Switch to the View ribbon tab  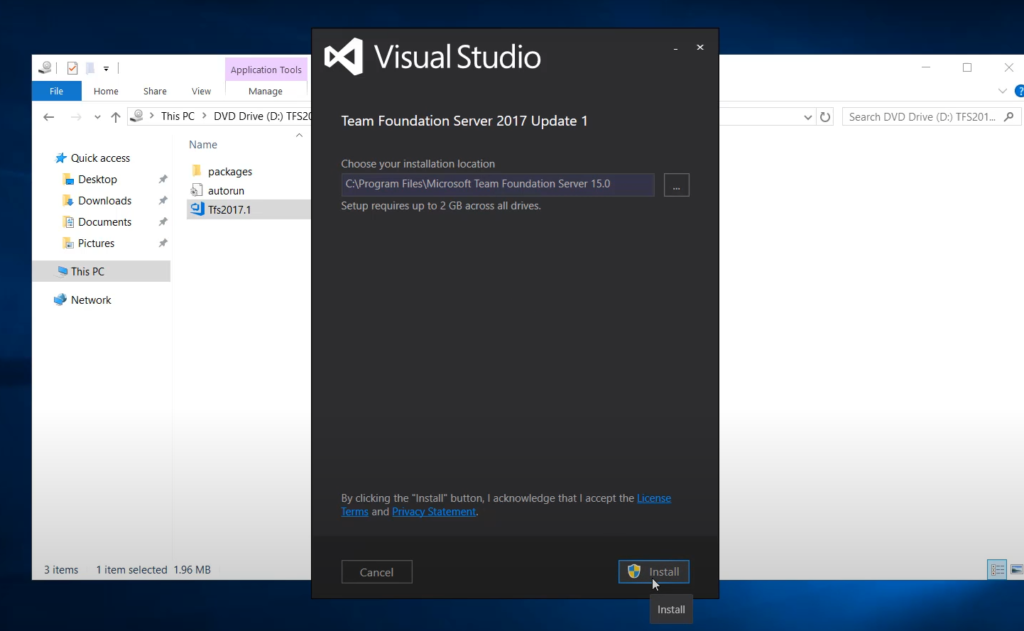201,91
